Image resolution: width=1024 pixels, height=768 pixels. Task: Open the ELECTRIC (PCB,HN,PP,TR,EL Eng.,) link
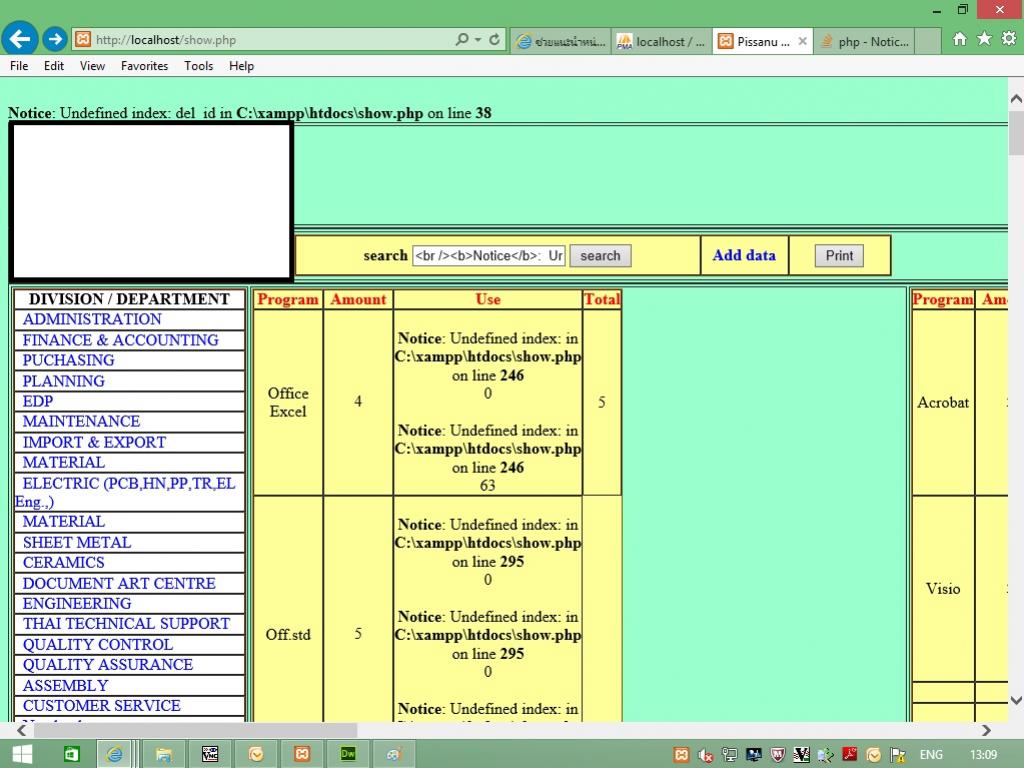[x=125, y=493]
